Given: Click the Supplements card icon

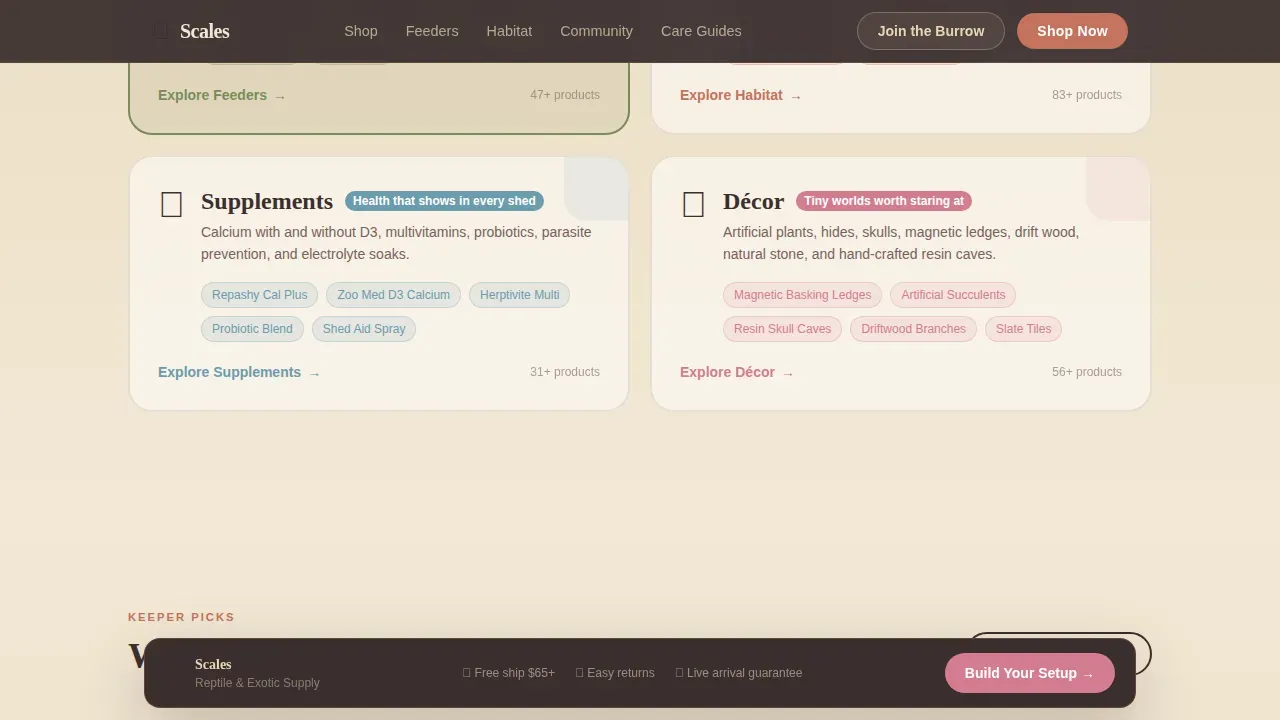Looking at the screenshot, I should click(x=172, y=205).
